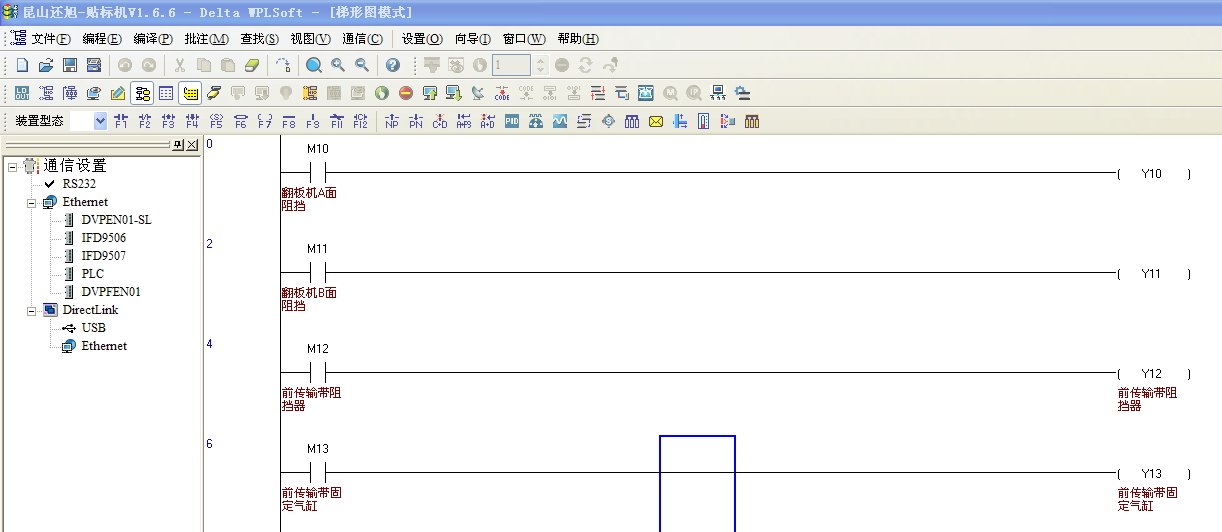Screen dimensions: 1222x532
Task: Click the M13 contact on rung 6
Action: click(x=318, y=472)
